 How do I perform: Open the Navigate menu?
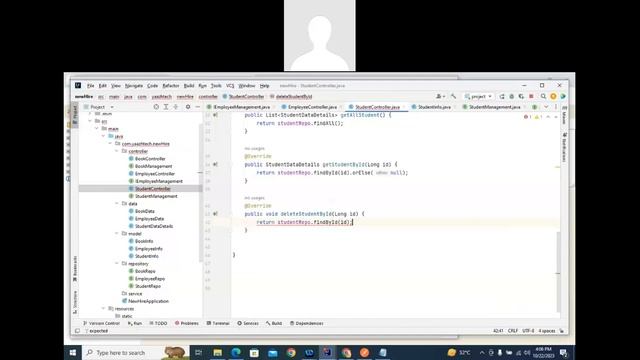coord(133,86)
